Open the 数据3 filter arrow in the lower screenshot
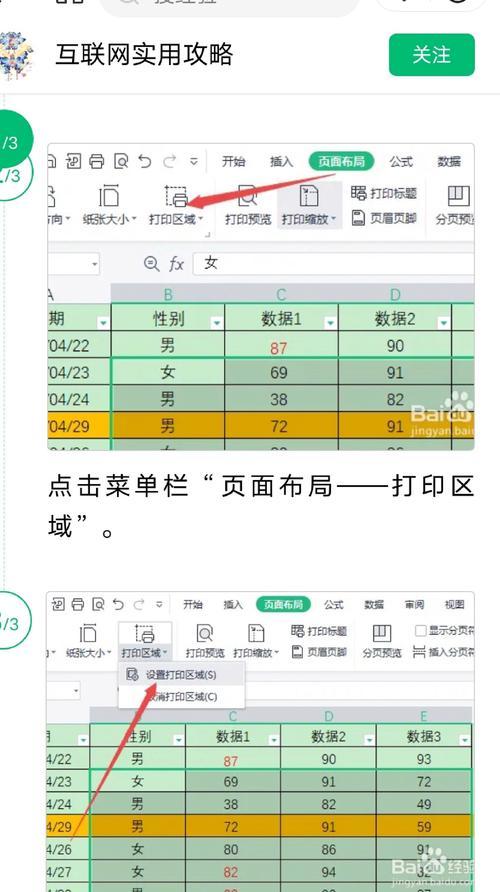 pyautogui.click(x=465, y=740)
